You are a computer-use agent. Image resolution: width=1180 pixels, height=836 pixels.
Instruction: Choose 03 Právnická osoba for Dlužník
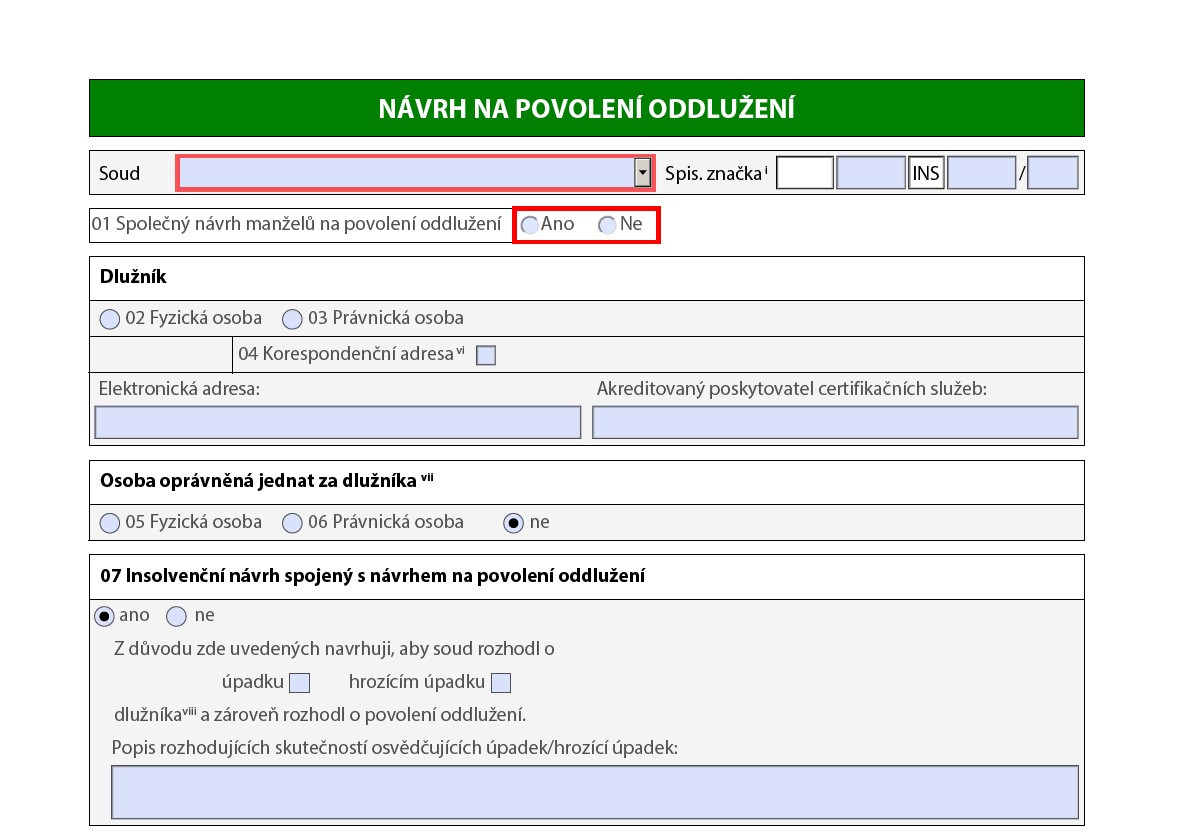click(292, 319)
